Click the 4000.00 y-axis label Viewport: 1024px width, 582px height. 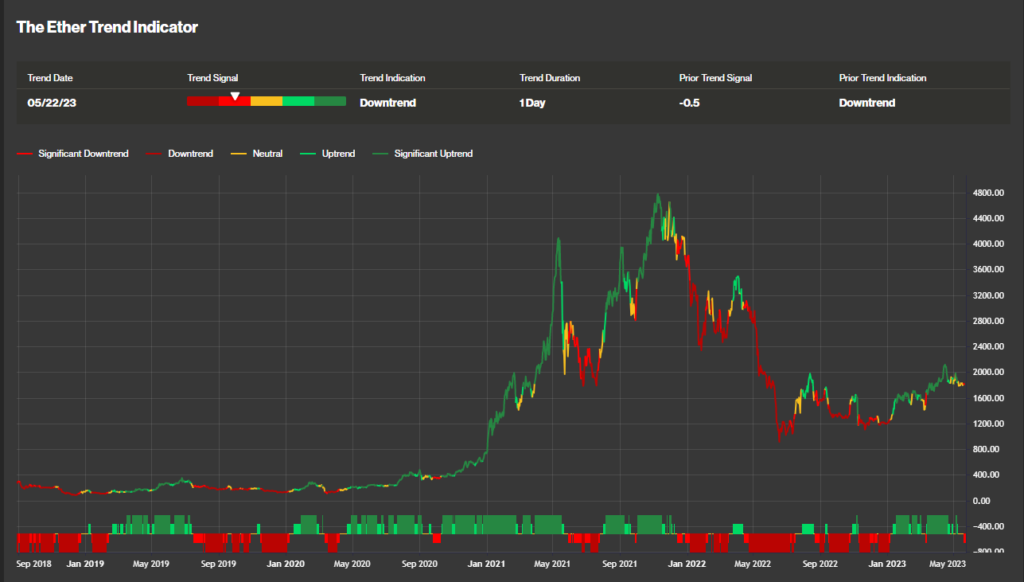[988, 244]
